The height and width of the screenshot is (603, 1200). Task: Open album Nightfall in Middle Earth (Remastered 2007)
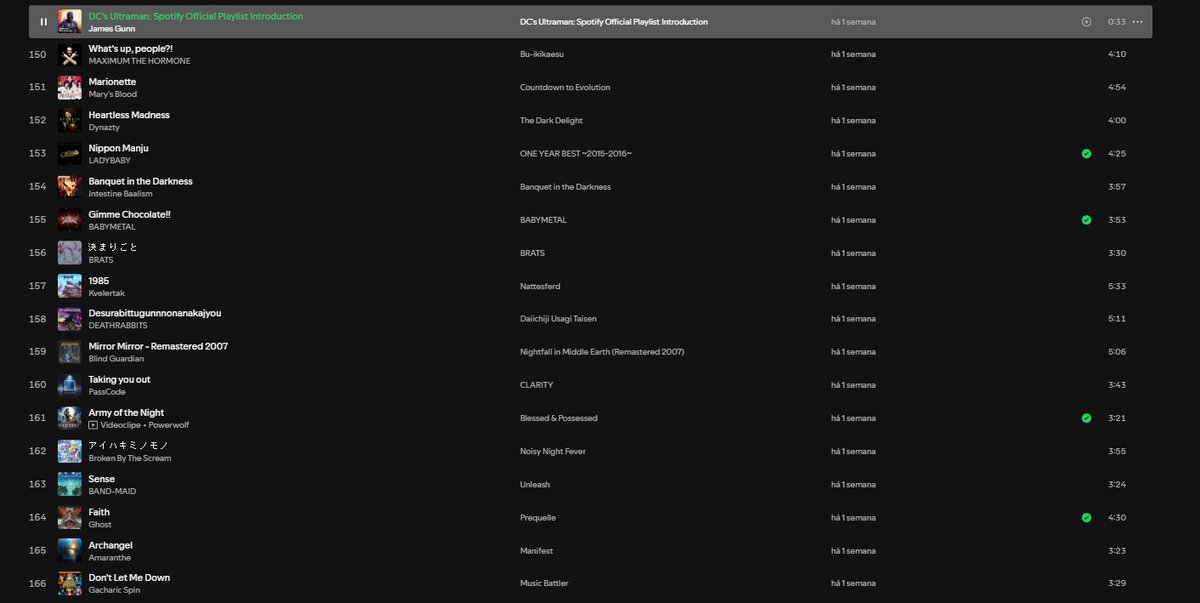(602, 352)
